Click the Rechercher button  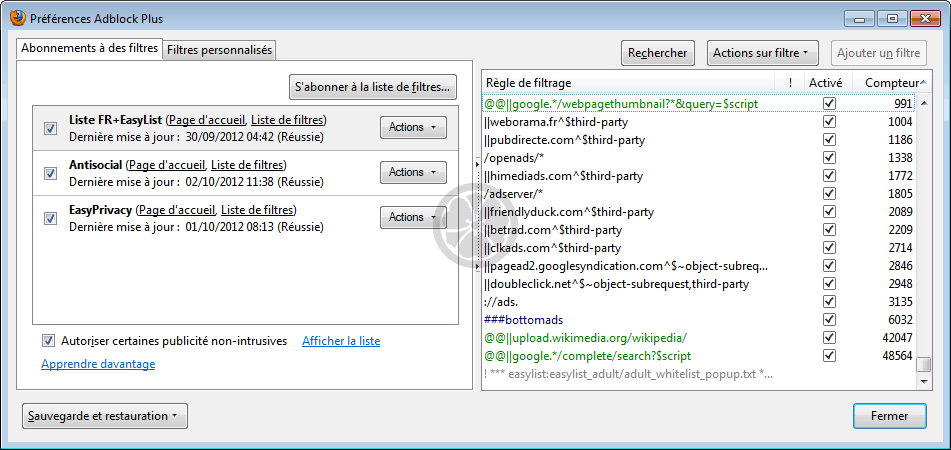coord(657,53)
